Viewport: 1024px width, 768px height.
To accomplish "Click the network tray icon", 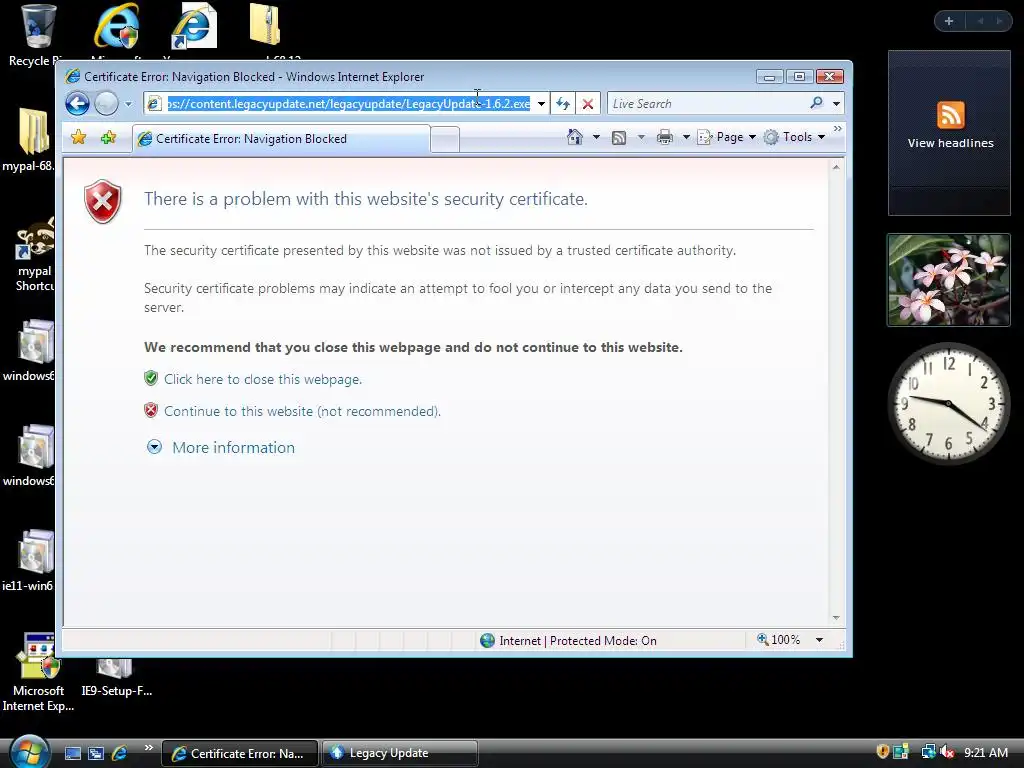I will (927, 752).
